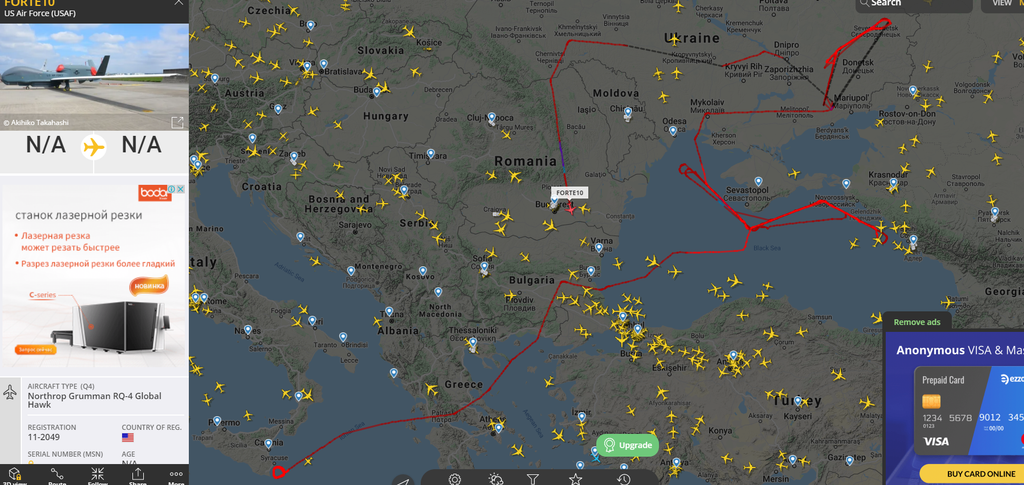Toggle the Route display for flight
This screenshot has width=1024, height=485.
click(x=57, y=476)
